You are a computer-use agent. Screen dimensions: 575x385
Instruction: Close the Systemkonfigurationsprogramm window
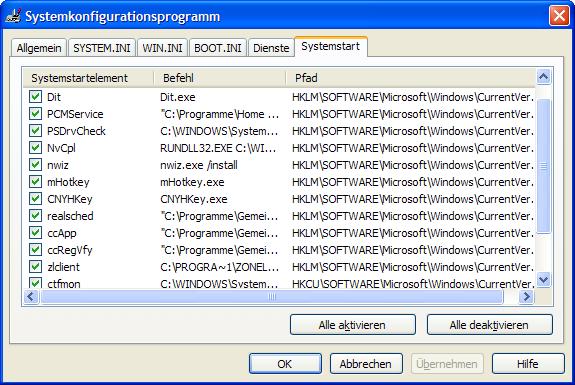(x=559, y=16)
